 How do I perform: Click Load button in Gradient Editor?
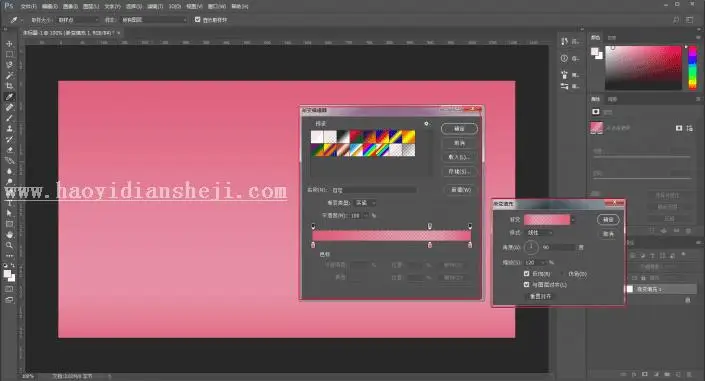point(459,157)
